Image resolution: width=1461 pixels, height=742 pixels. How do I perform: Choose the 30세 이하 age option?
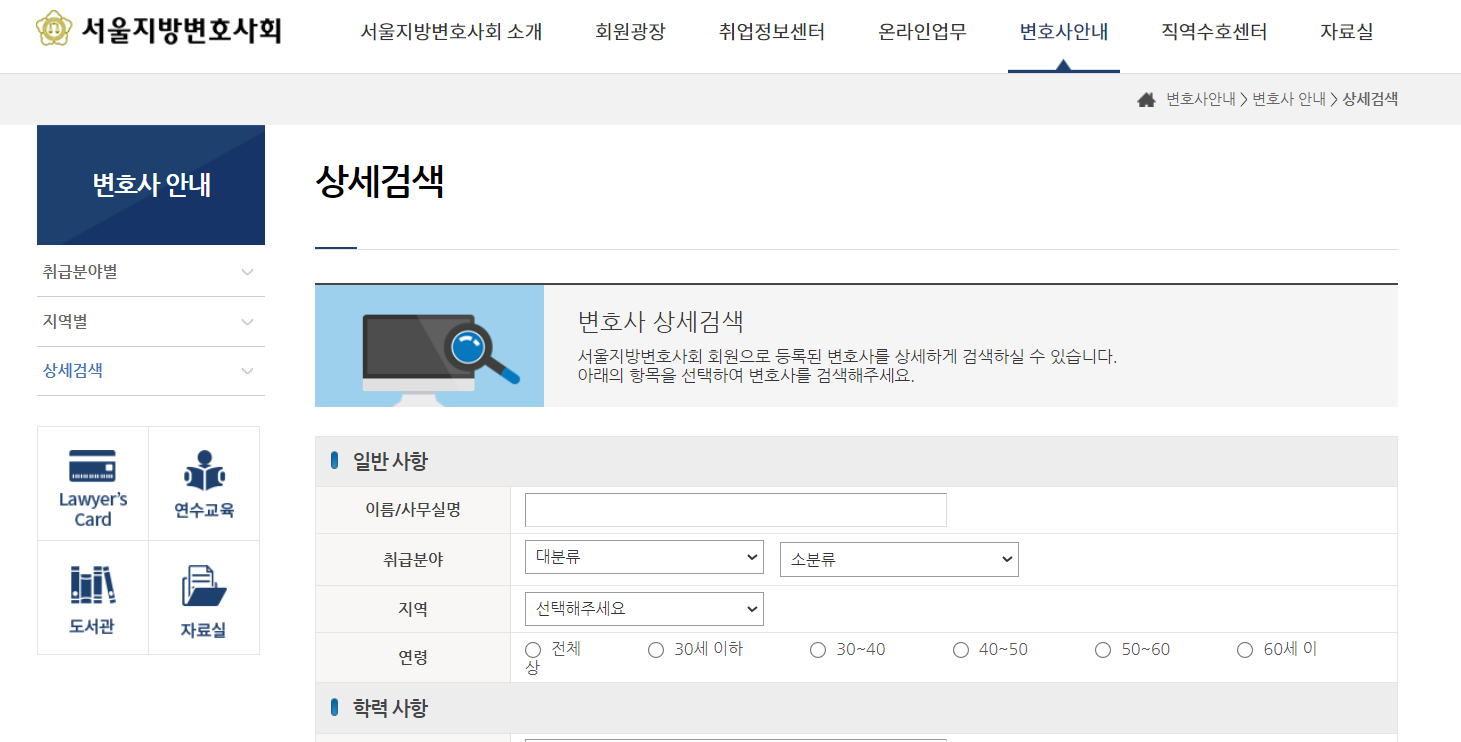tap(655, 649)
